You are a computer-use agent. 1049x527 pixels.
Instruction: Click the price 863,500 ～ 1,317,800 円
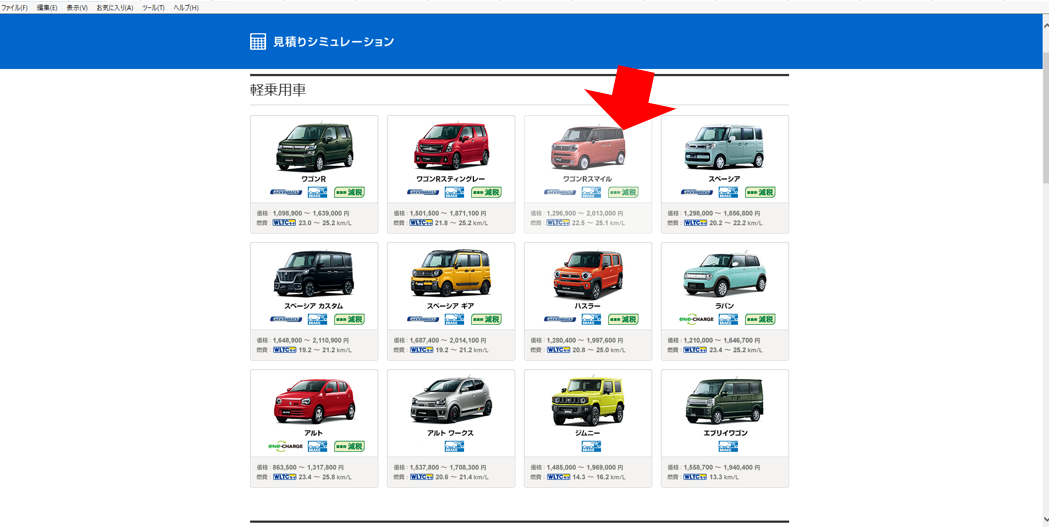[x=308, y=467]
